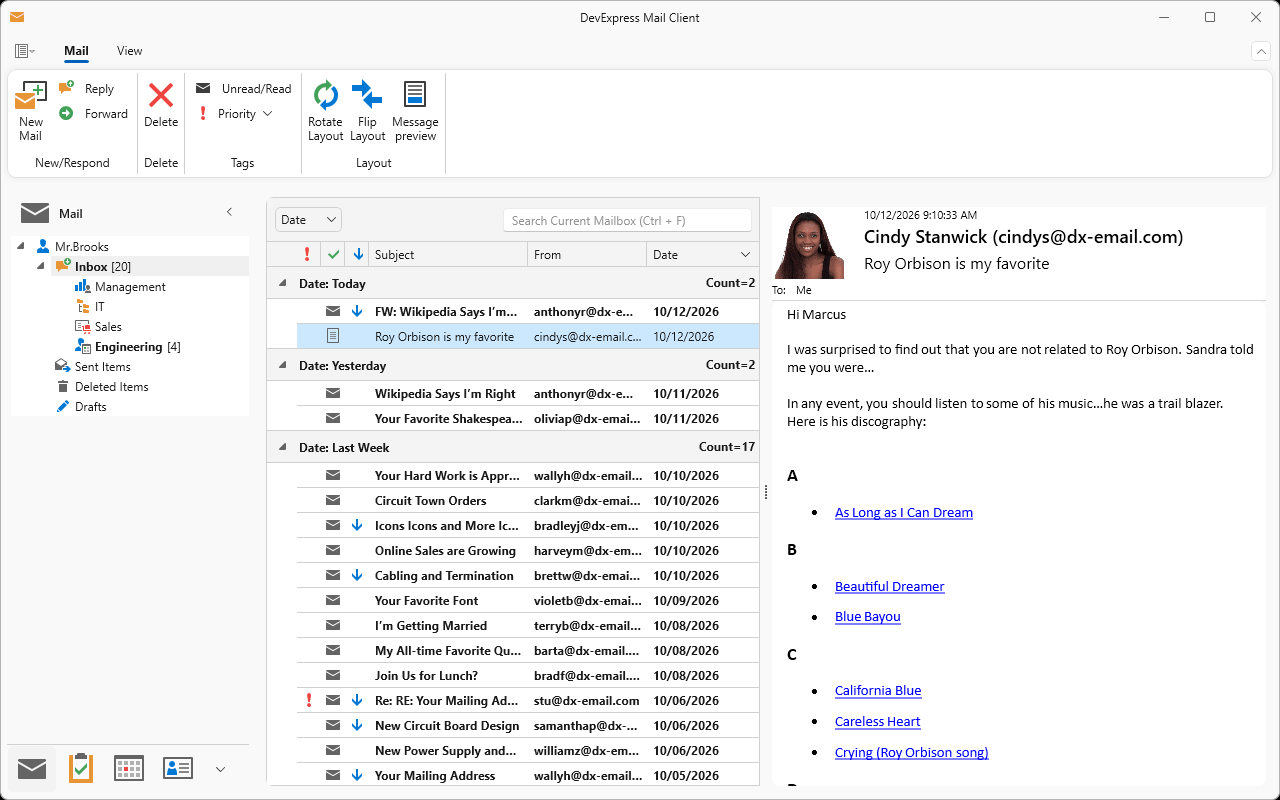Screen dimensions: 1280x800
Task: Open the application menu button
Action: (x=25, y=51)
